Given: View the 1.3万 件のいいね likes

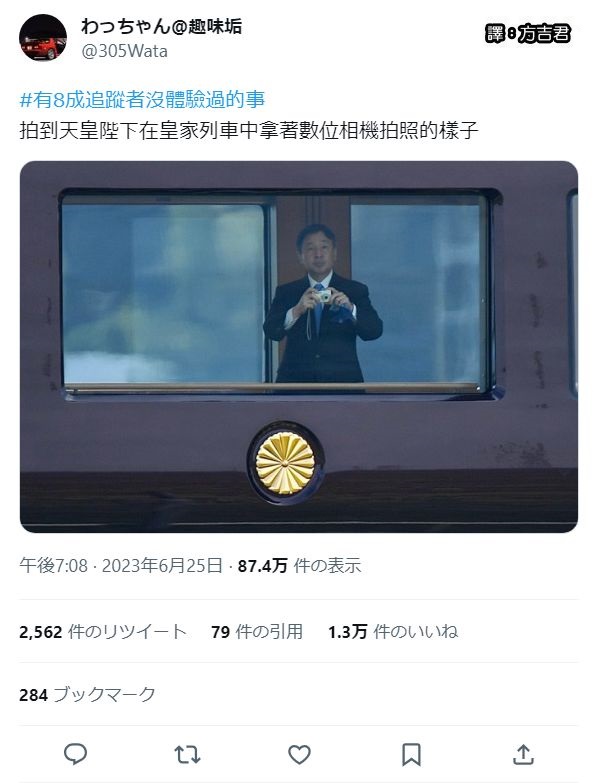Looking at the screenshot, I should [x=393, y=632].
